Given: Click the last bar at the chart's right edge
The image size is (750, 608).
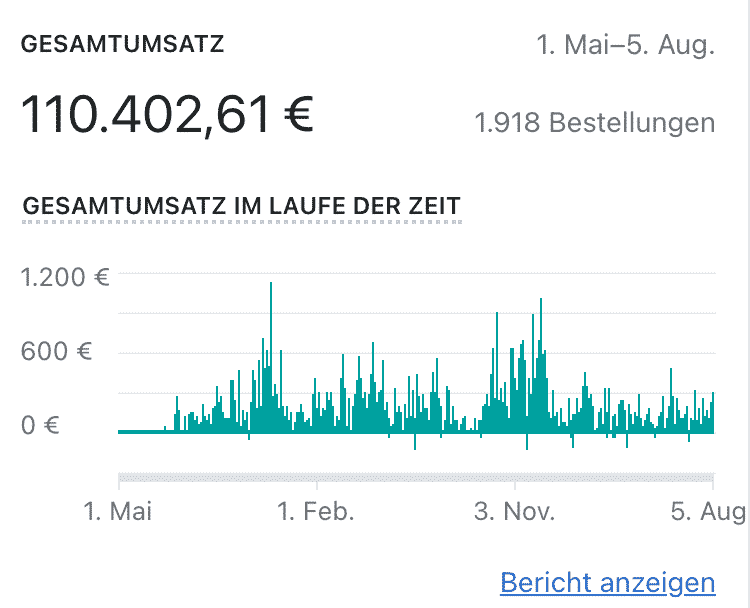Looking at the screenshot, I should pyautogui.click(x=713, y=413).
